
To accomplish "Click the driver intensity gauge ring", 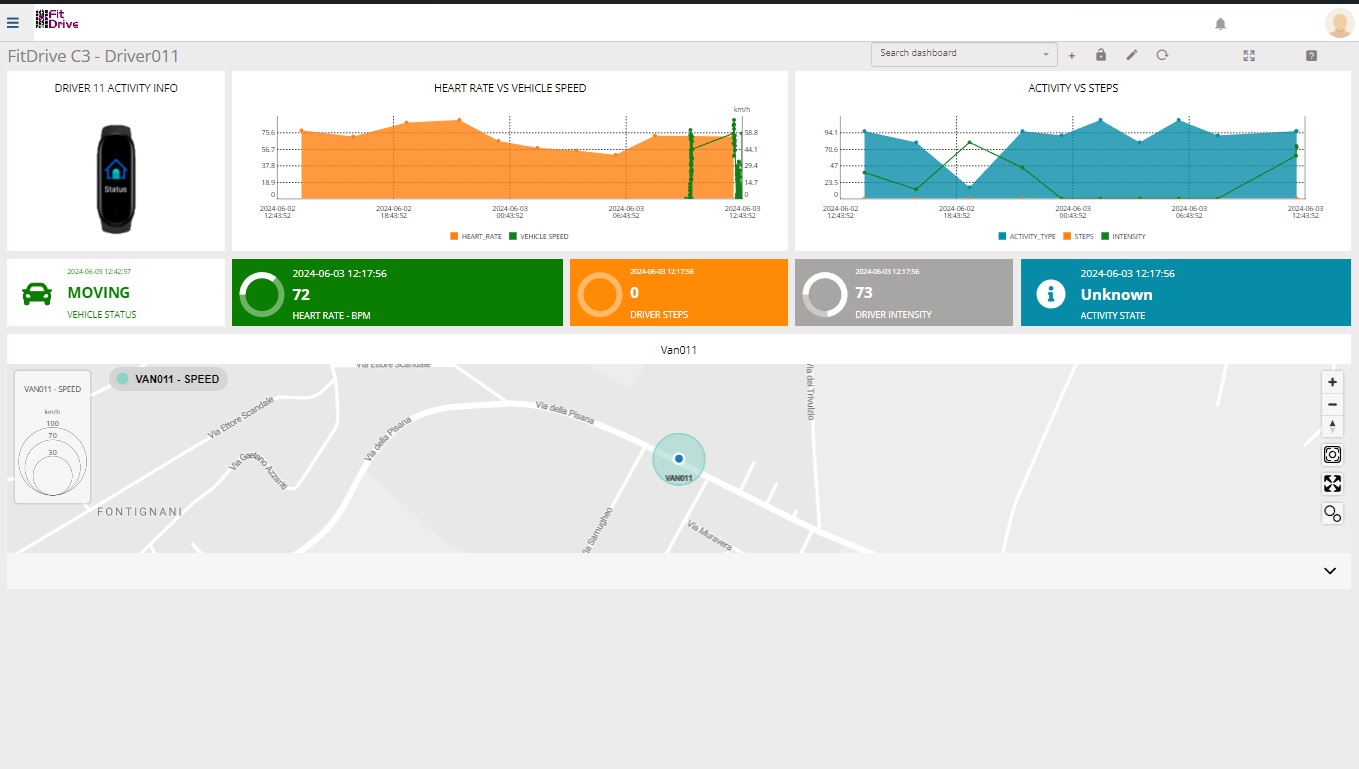I will click(825, 294).
